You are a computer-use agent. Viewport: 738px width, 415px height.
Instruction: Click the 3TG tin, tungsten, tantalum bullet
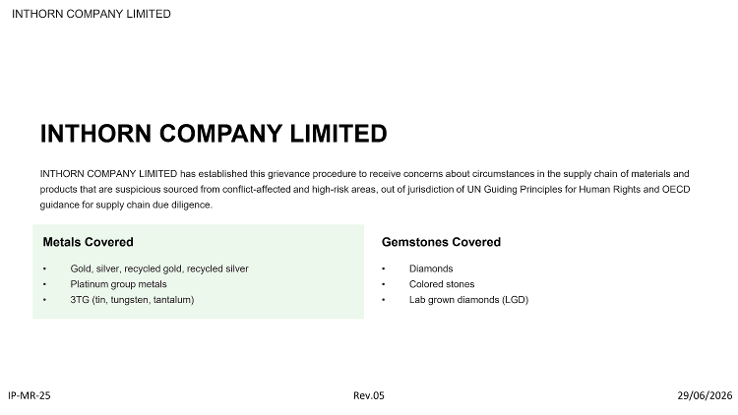132,300
